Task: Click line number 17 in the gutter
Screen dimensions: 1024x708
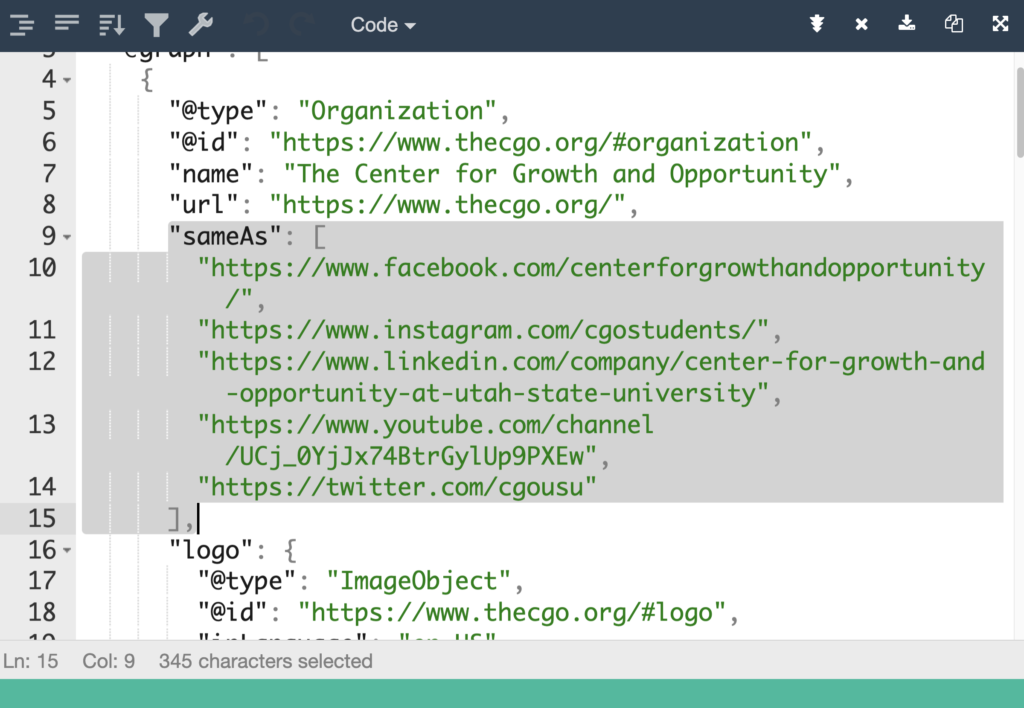Action: (x=42, y=581)
